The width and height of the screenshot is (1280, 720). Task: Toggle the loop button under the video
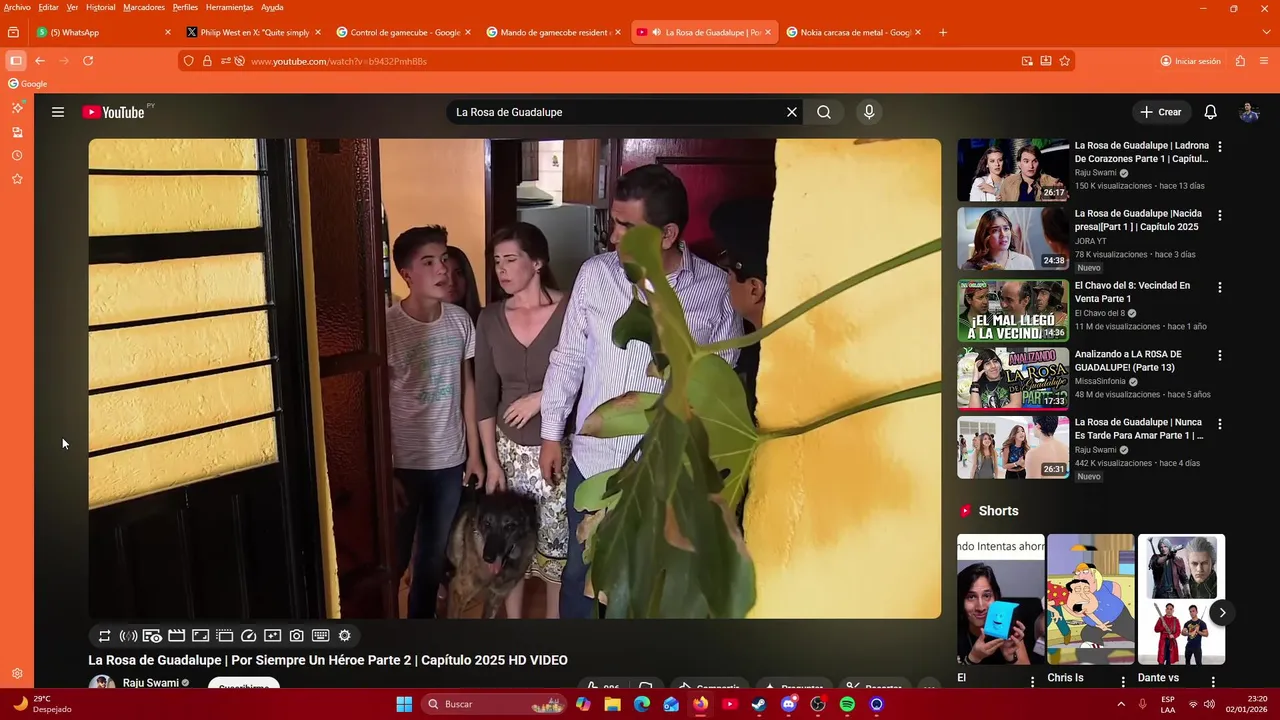pos(104,635)
